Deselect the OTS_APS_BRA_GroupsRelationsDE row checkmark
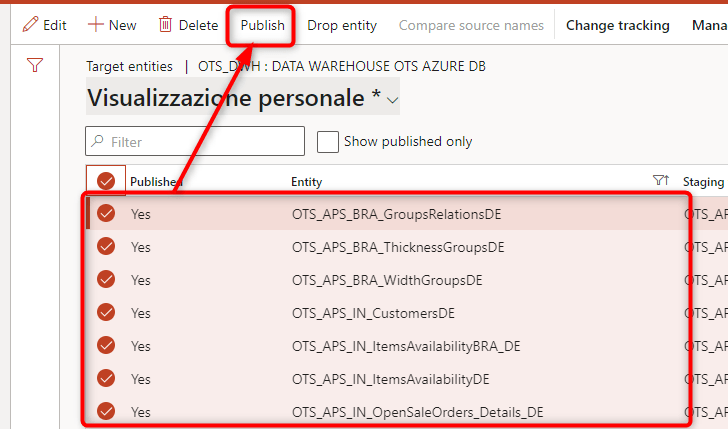Screen dimensions: 728x429 tap(106, 213)
